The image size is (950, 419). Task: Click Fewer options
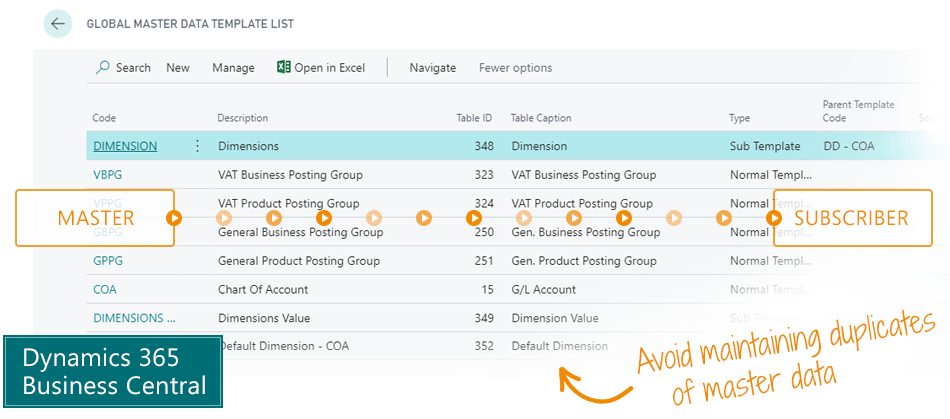click(515, 68)
